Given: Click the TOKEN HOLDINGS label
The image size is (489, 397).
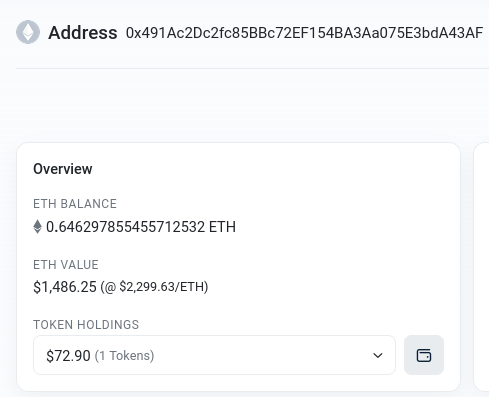Looking at the screenshot, I should [x=86, y=325].
